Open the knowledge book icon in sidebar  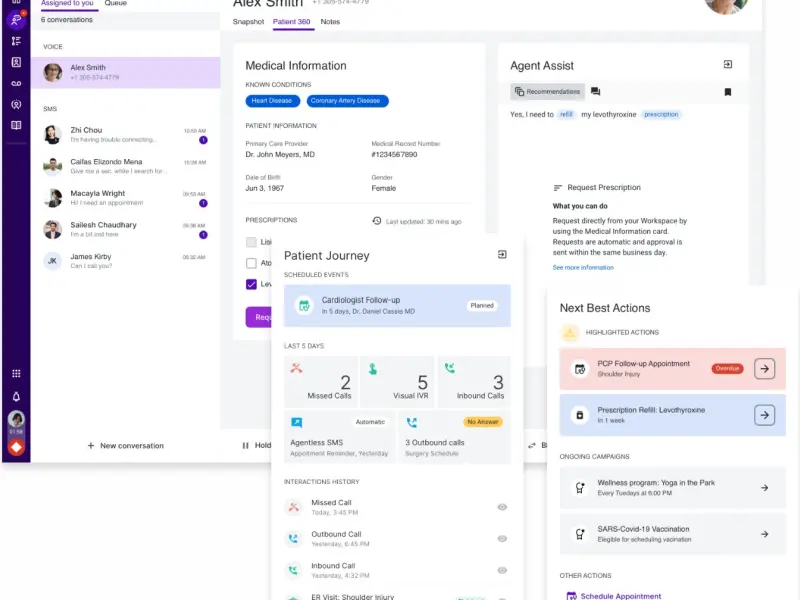click(x=16, y=126)
